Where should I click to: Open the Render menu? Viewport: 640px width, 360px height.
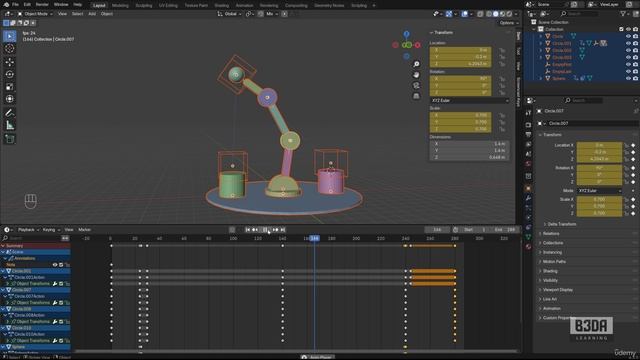pos(42,4)
